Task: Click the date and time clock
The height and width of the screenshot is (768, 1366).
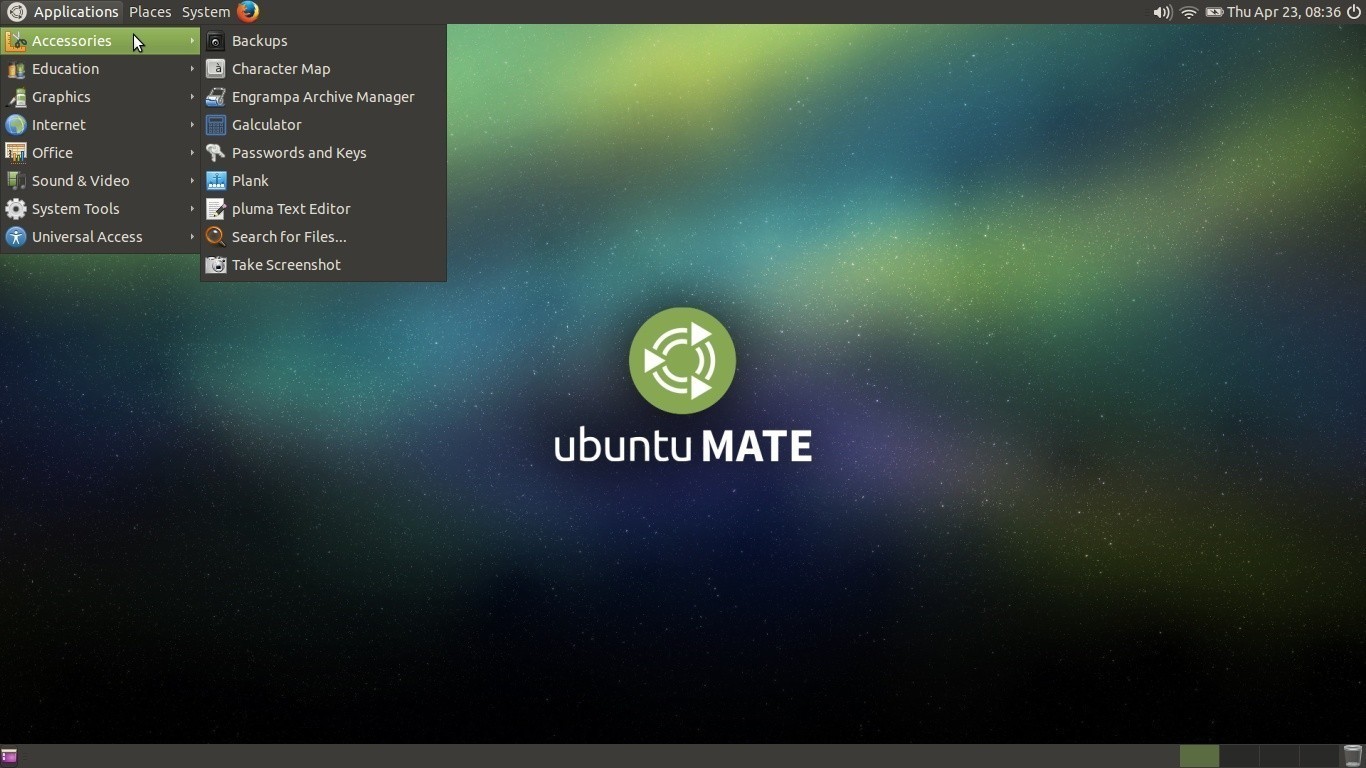Action: pyautogui.click(x=1283, y=12)
